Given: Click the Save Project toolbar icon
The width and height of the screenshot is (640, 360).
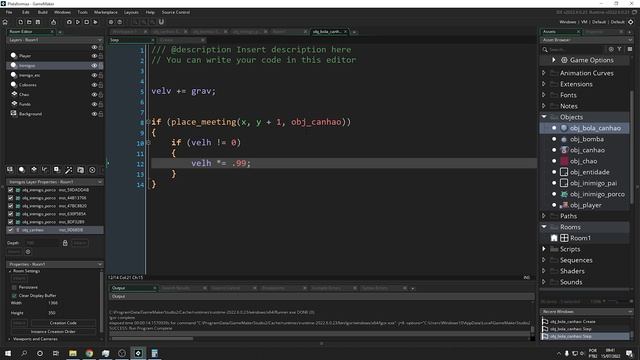Looking at the screenshot, I should click(x=38, y=22).
